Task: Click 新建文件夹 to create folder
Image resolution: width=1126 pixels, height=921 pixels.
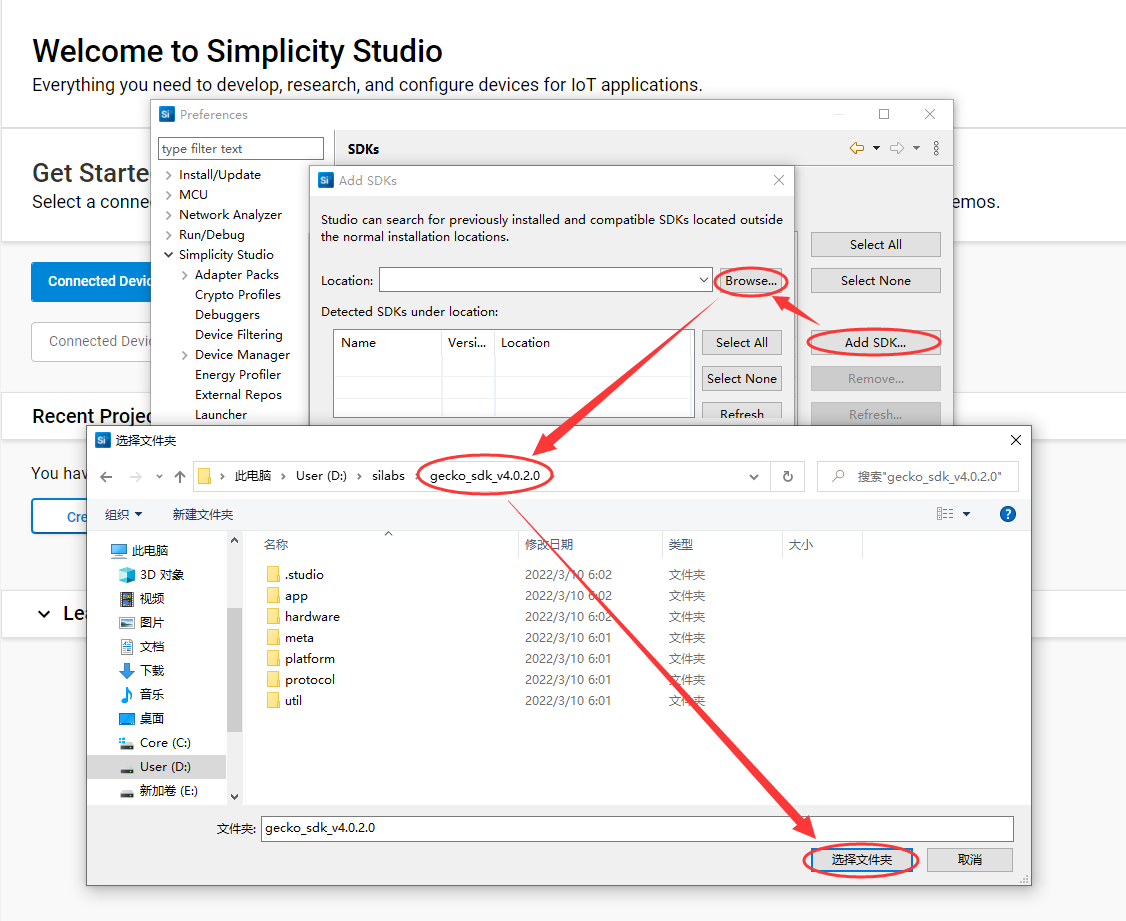Action: pos(203,514)
